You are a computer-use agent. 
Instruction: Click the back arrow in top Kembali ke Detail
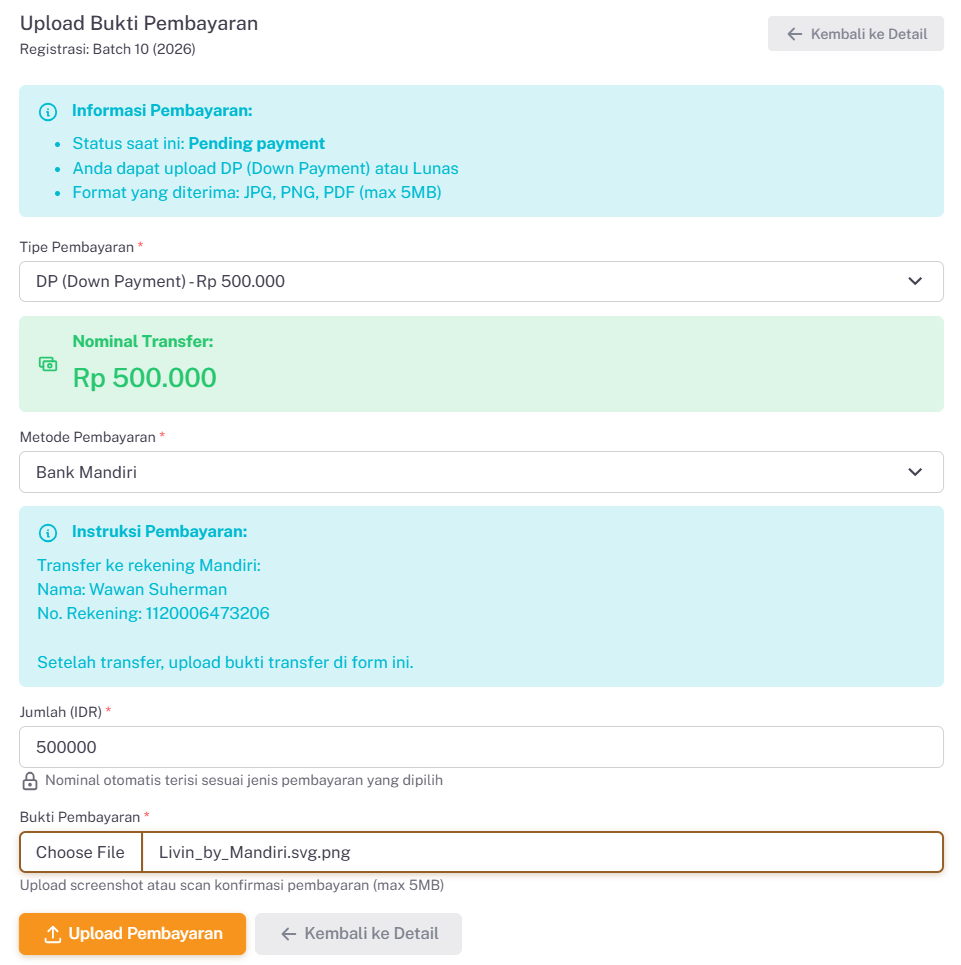pos(794,33)
